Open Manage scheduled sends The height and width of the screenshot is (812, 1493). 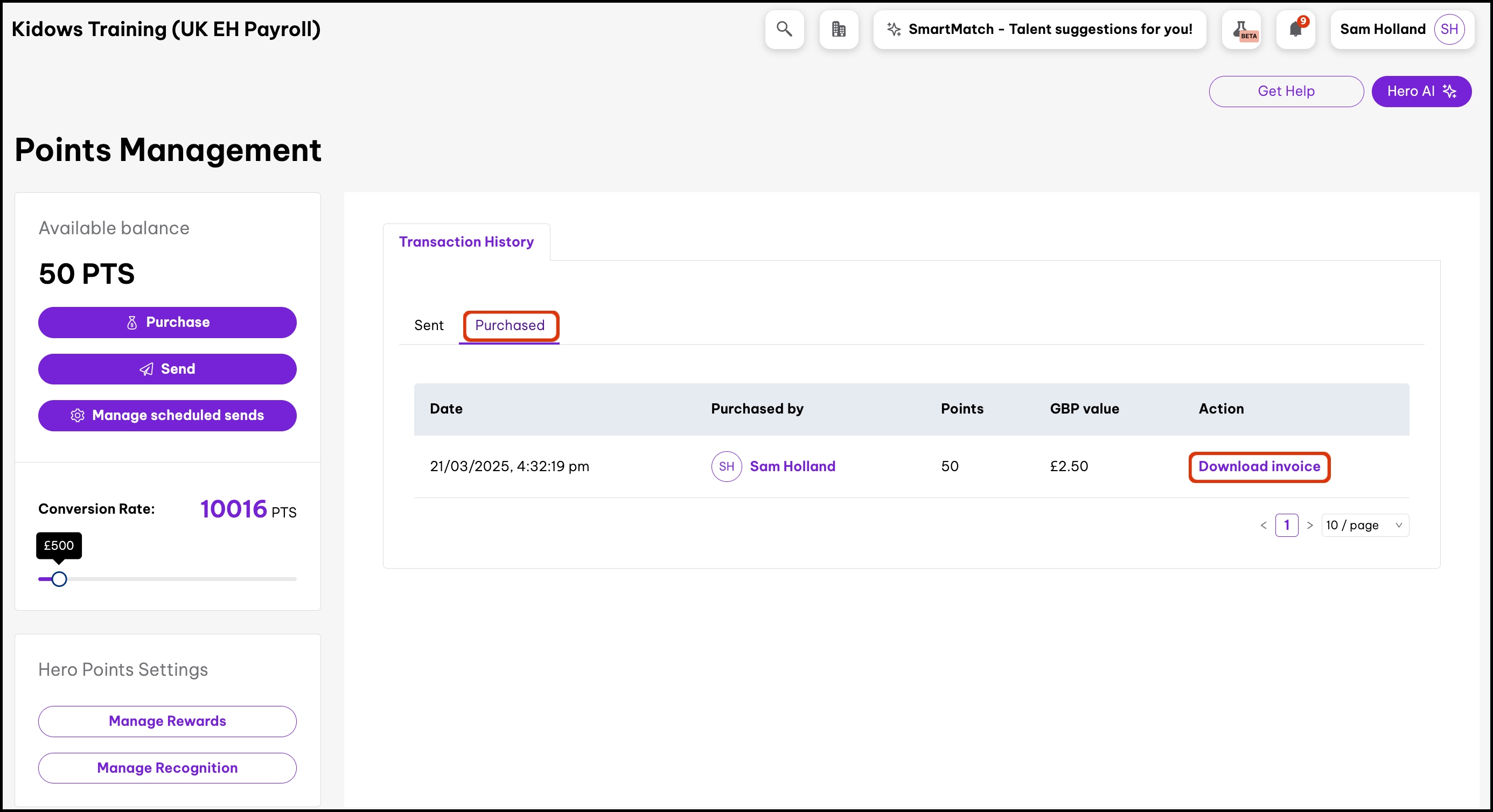[167, 416]
